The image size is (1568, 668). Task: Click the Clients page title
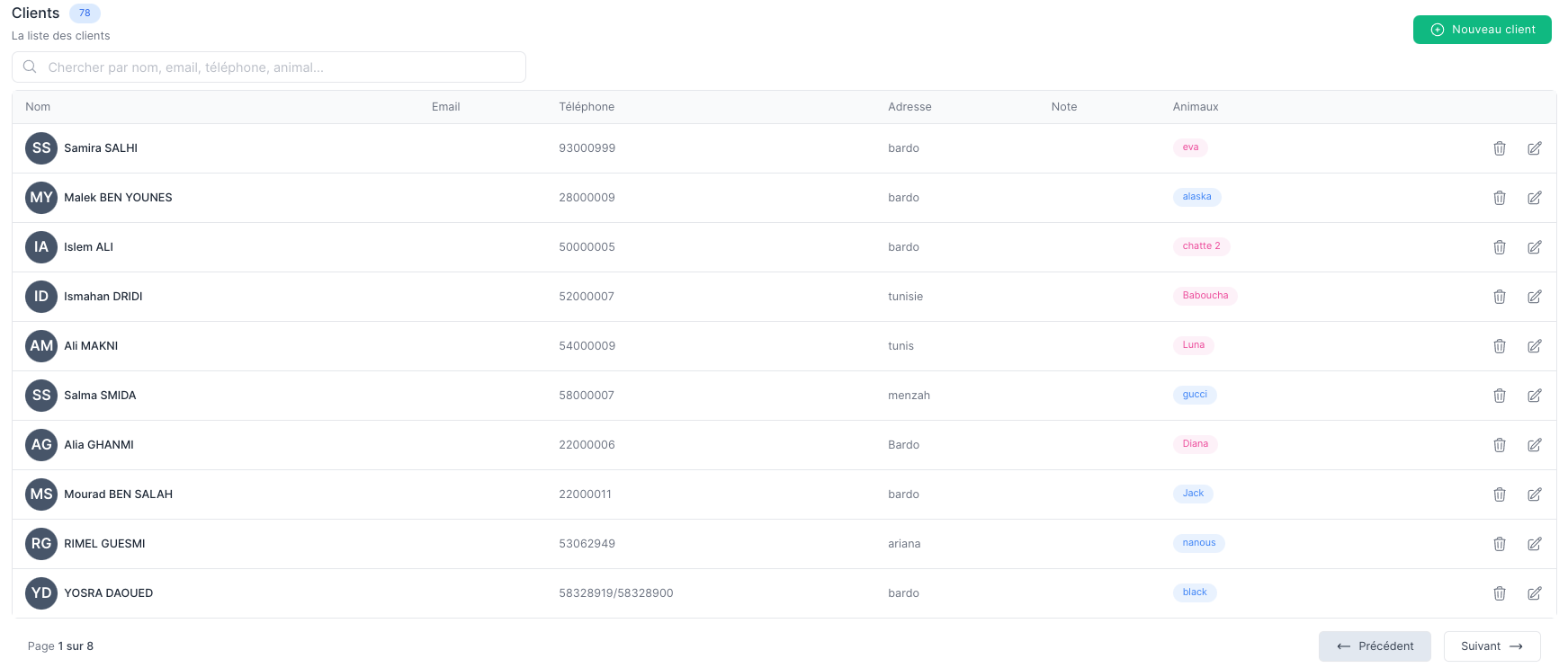[x=36, y=13]
